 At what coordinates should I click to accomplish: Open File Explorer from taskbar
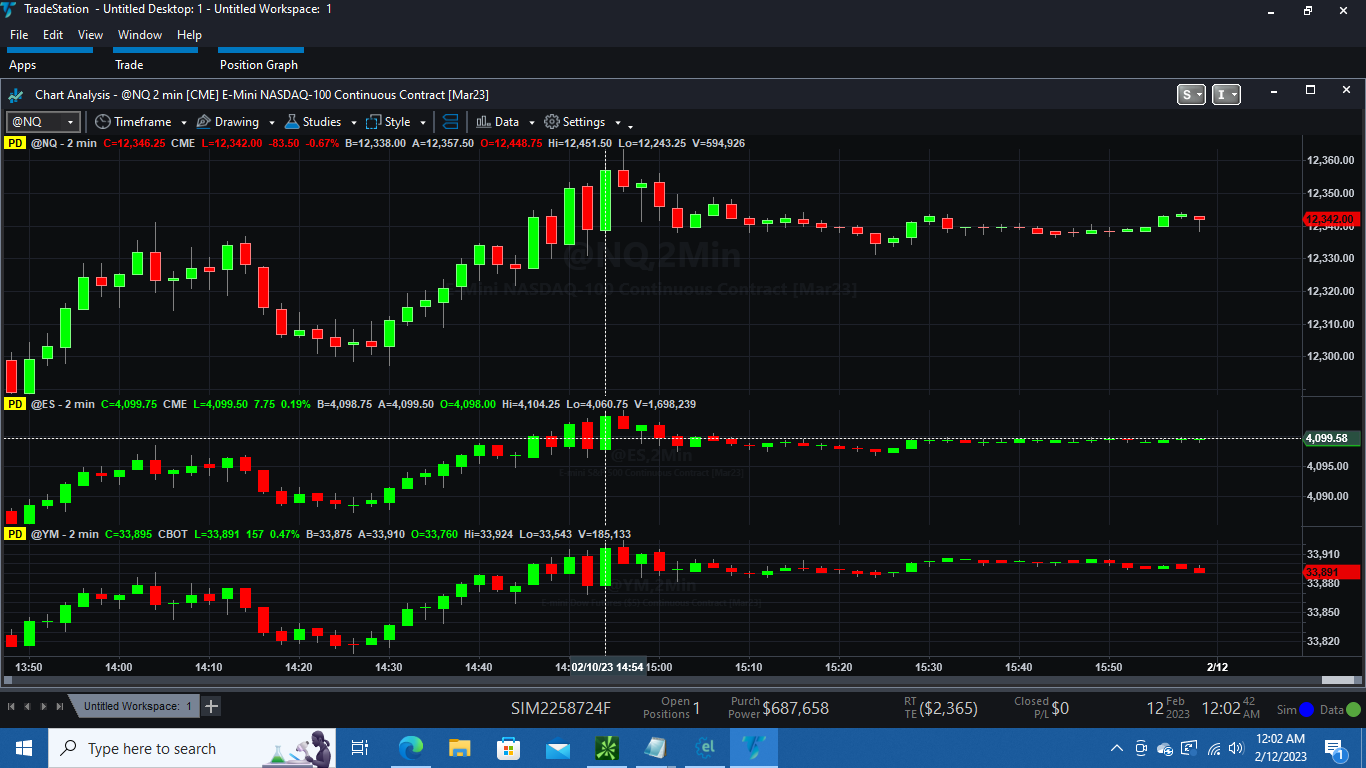[459, 748]
